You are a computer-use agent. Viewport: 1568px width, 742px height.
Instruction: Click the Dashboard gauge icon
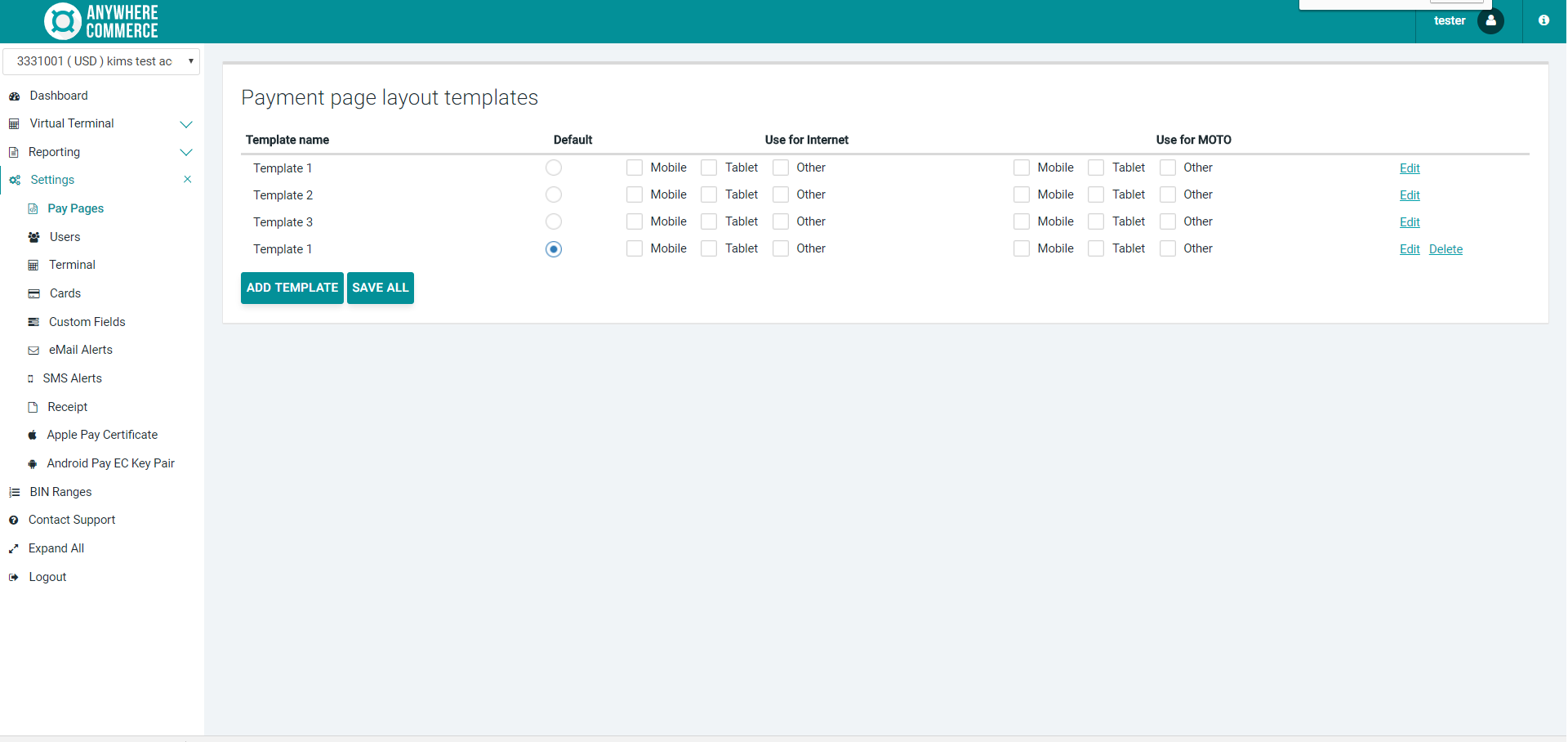(x=14, y=96)
